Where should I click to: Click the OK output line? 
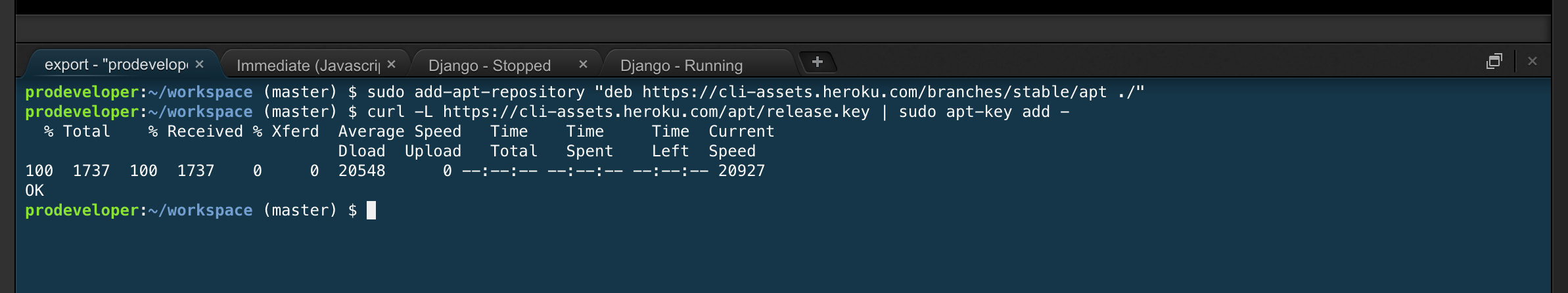point(34,191)
